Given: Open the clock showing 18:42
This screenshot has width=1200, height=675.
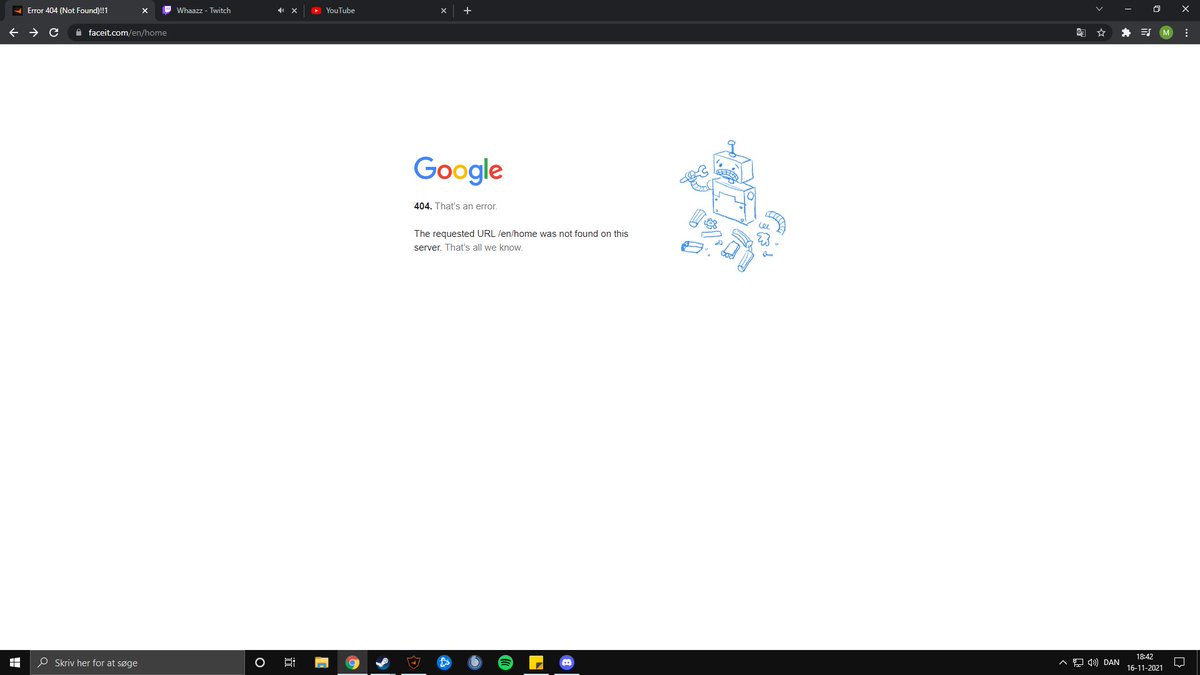Looking at the screenshot, I should (x=1144, y=662).
